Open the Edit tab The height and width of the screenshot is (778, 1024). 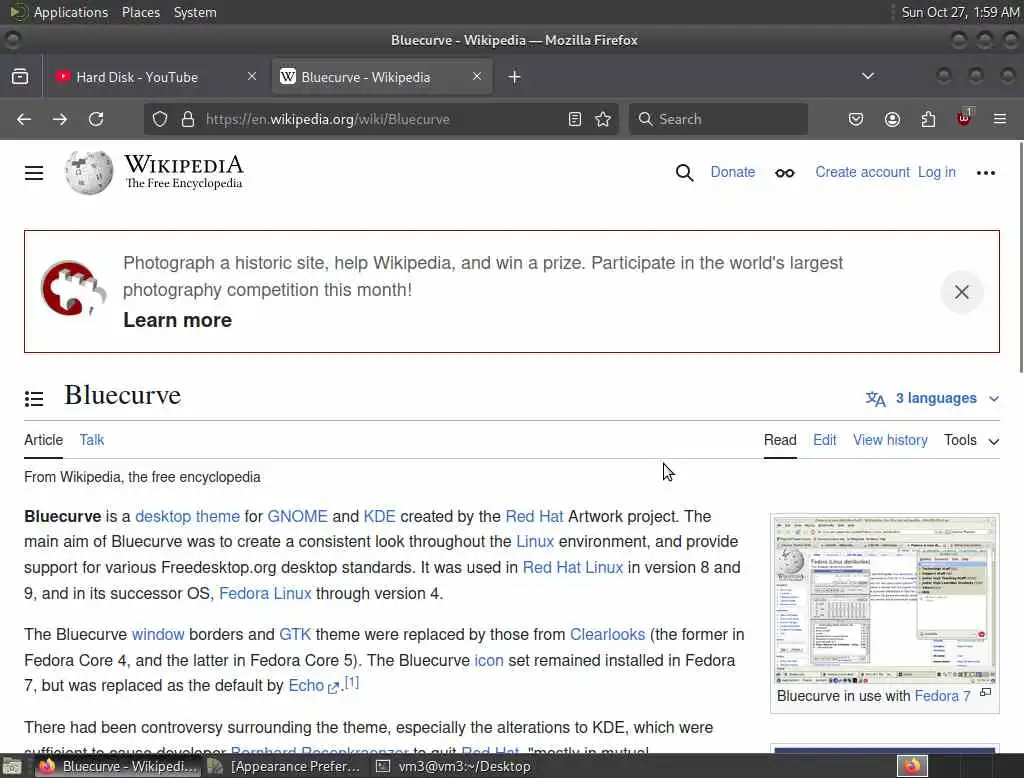825,440
